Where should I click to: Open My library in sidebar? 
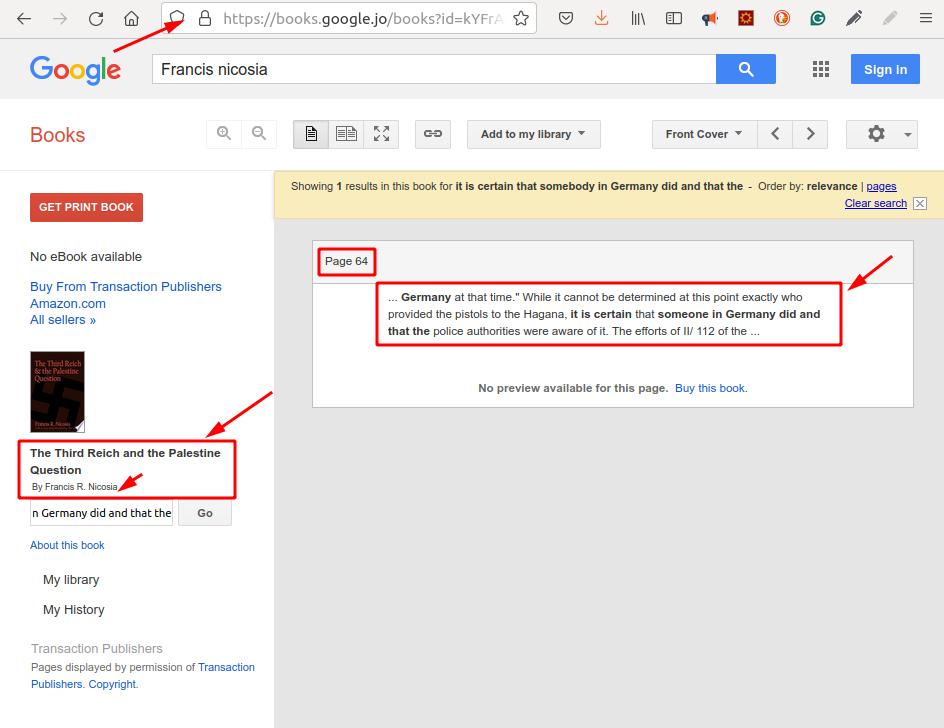[71, 580]
